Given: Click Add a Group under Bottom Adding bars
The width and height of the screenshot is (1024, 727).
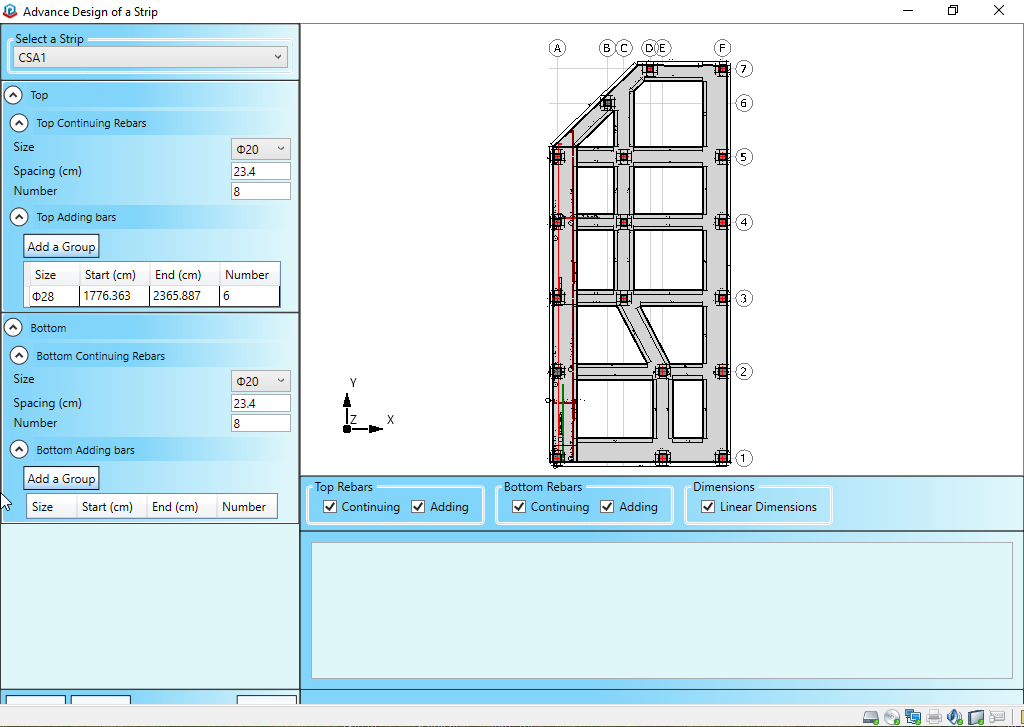Looking at the screenshot, I should coord(61,478).
